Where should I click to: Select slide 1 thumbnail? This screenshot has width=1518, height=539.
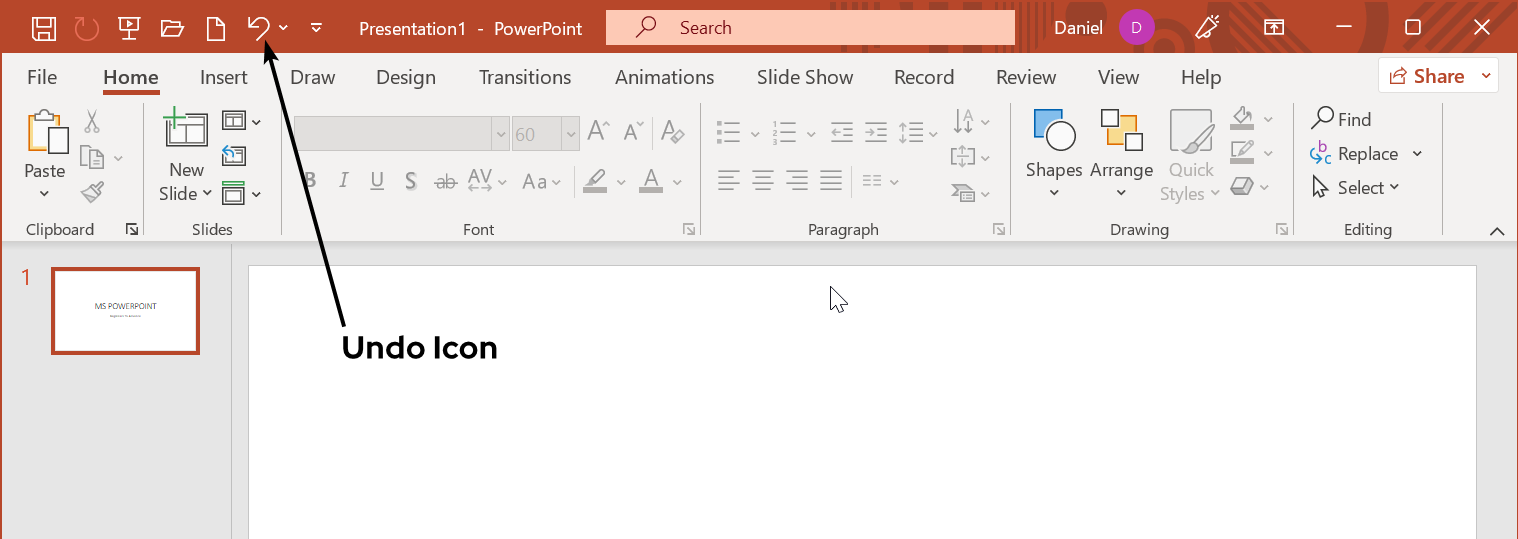click(126, 310)
